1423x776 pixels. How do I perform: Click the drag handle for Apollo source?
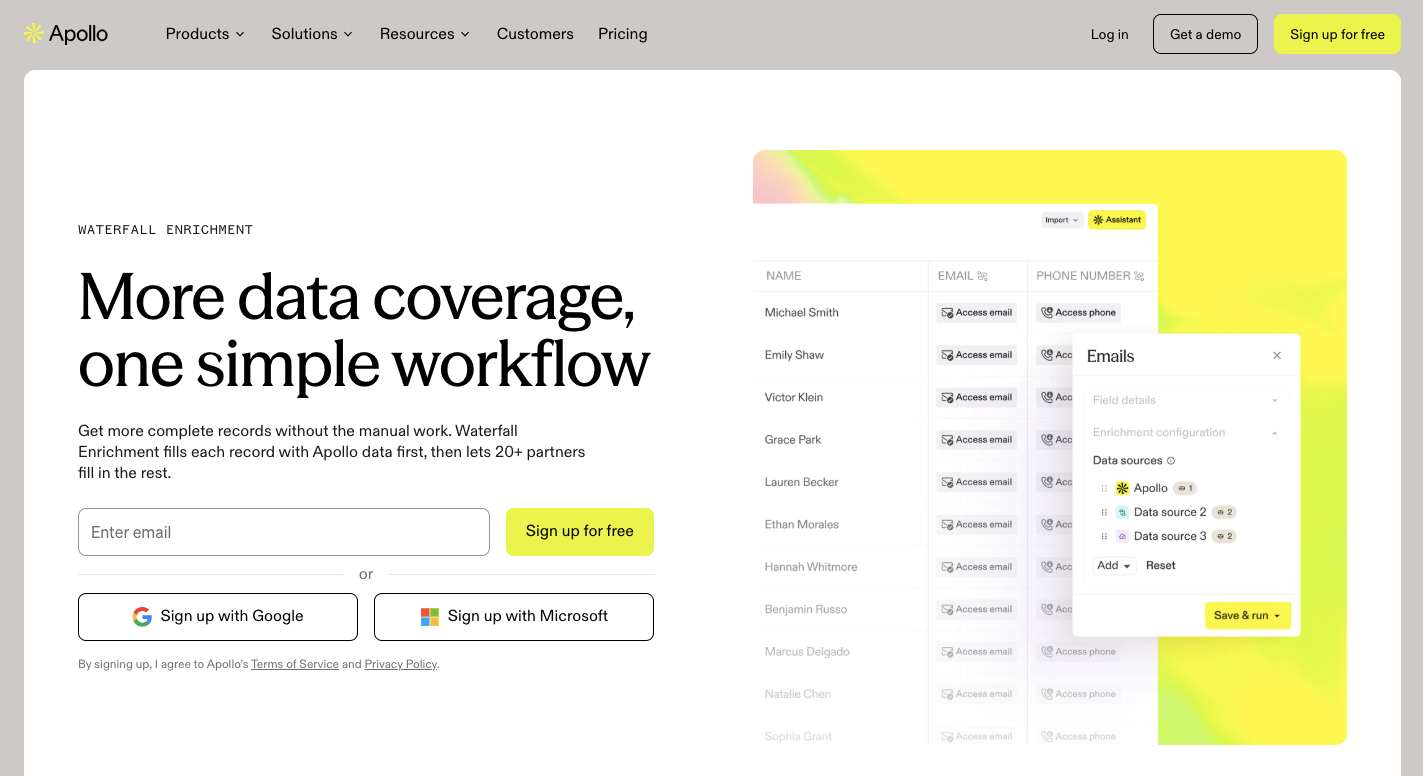[1104, 488]
